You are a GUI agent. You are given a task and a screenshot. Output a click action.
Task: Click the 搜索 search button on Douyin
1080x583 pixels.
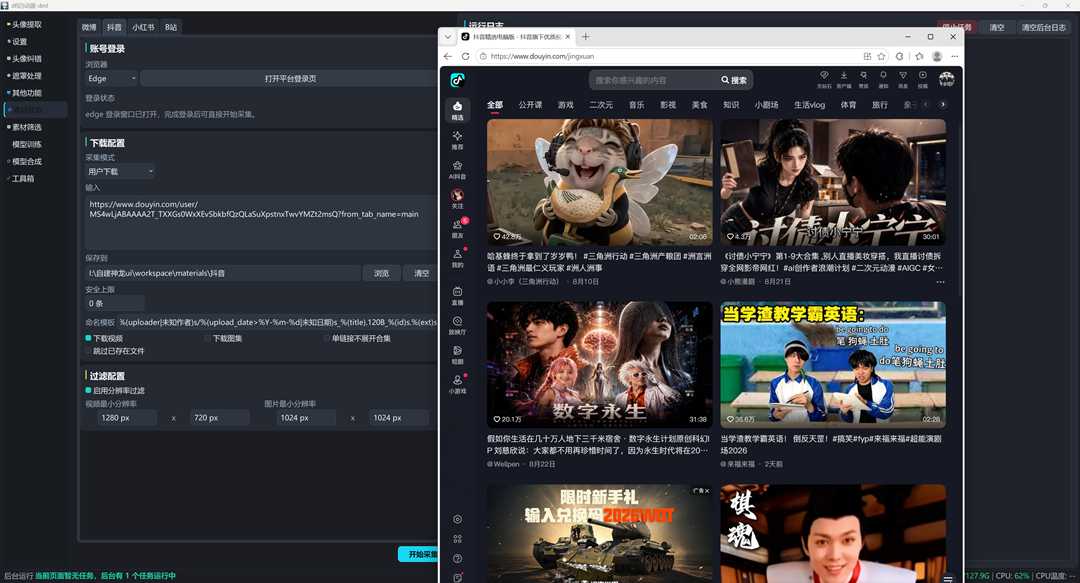[x=734, y=81]
